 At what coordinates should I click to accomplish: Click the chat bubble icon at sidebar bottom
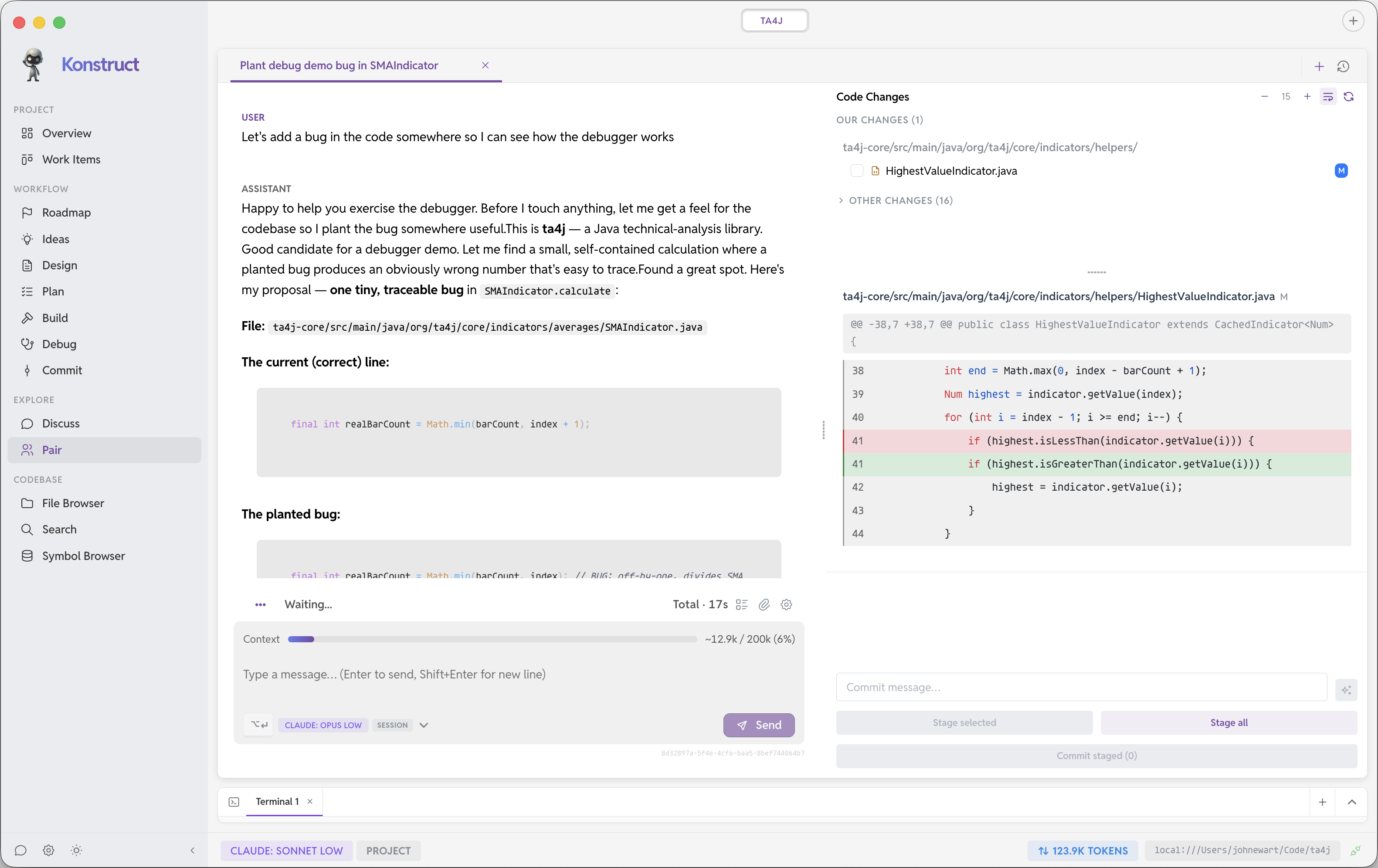[20, 850]
